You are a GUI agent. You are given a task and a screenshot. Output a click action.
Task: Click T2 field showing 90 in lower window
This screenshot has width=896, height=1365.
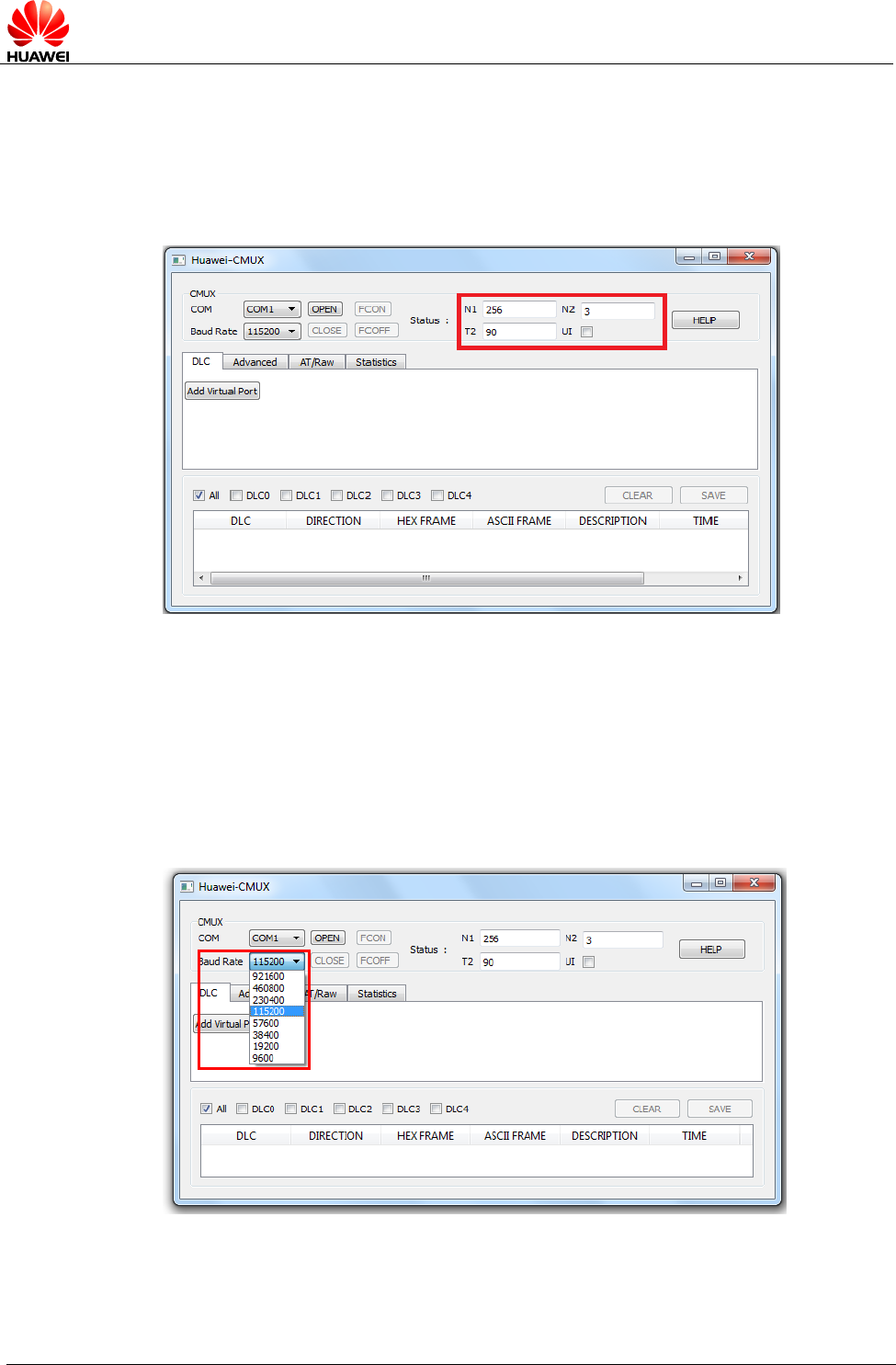(519, 961)
